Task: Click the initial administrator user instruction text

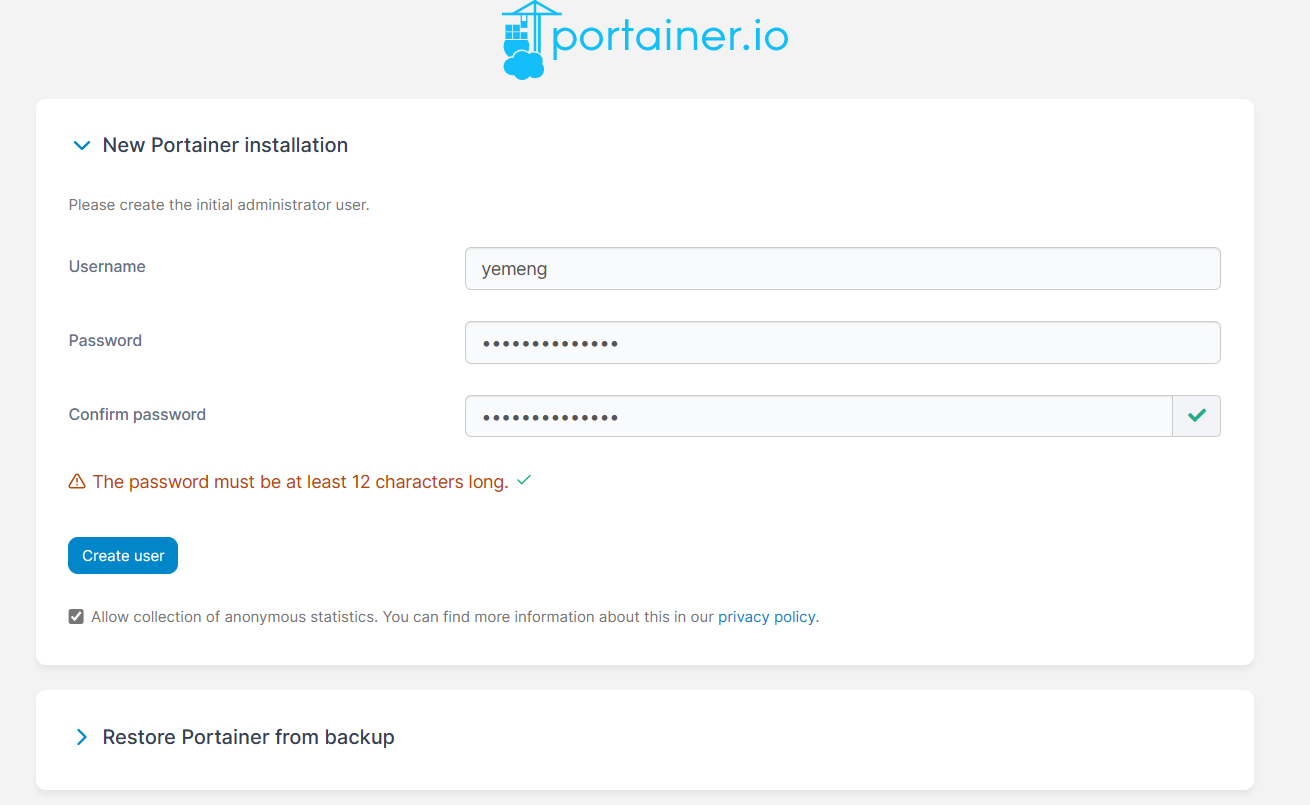Action: 219,205
